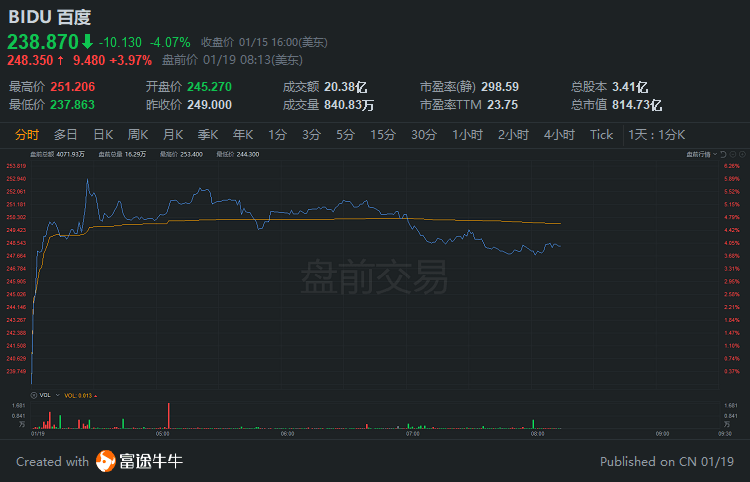
Task: Click the Futu Niuniu logo icon
Action: click(106, 461)
